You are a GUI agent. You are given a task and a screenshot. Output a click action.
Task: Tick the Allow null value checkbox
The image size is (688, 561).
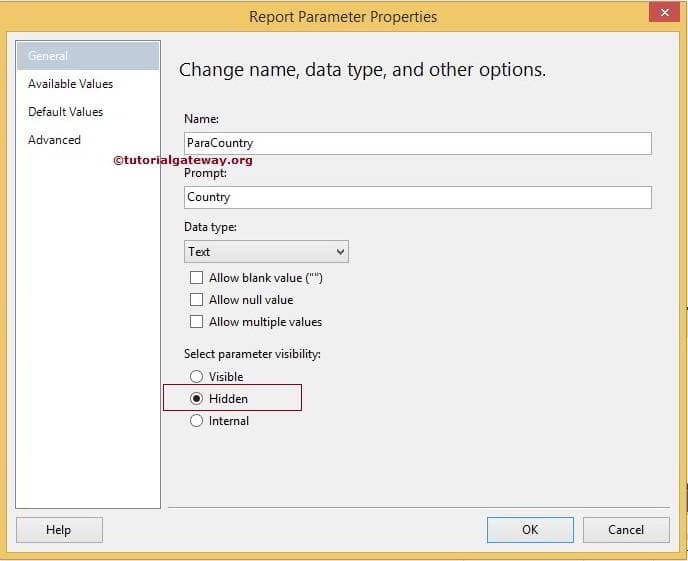[x=196, y=300]
